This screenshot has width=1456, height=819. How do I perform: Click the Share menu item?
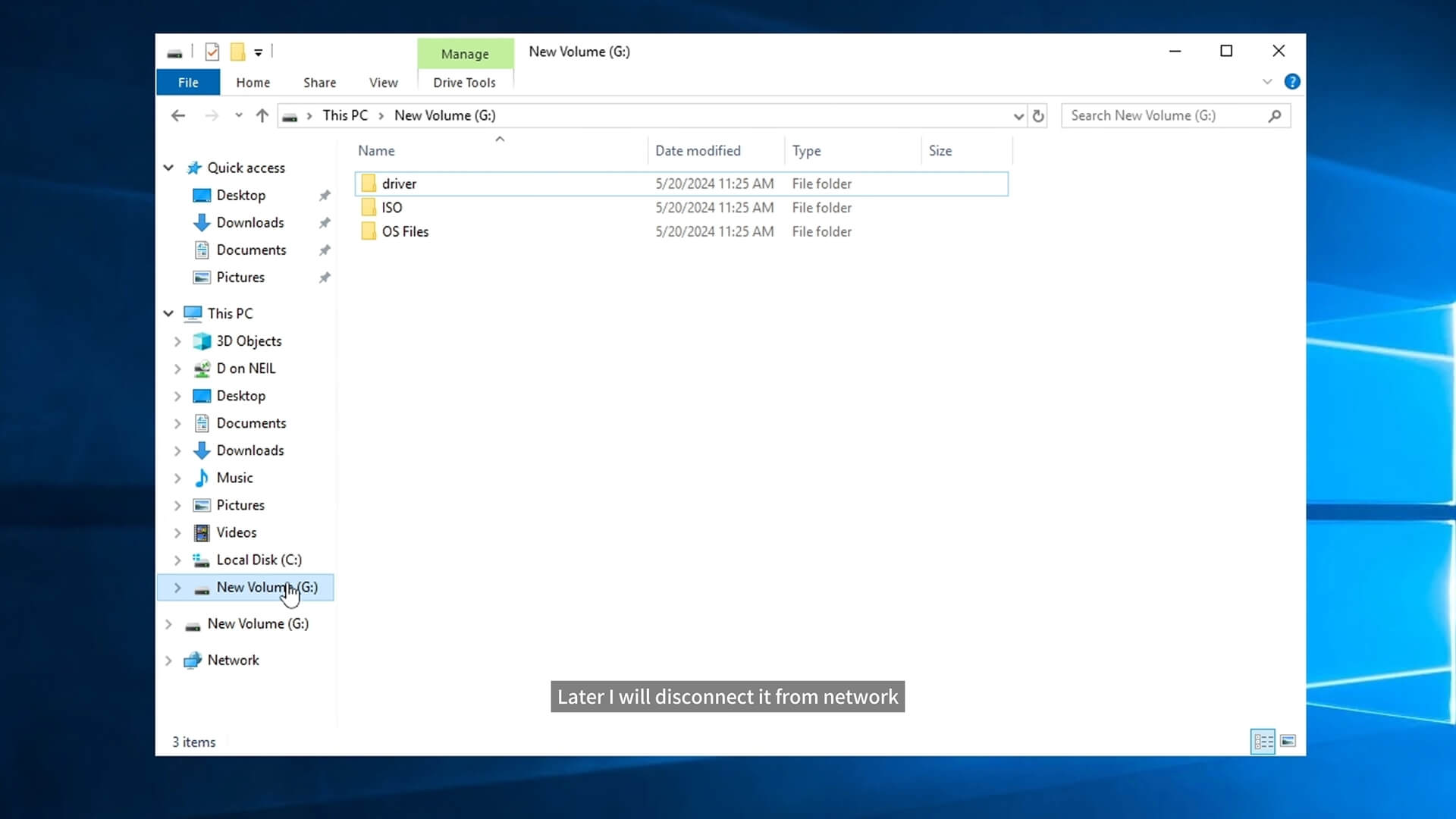(319, 82)
